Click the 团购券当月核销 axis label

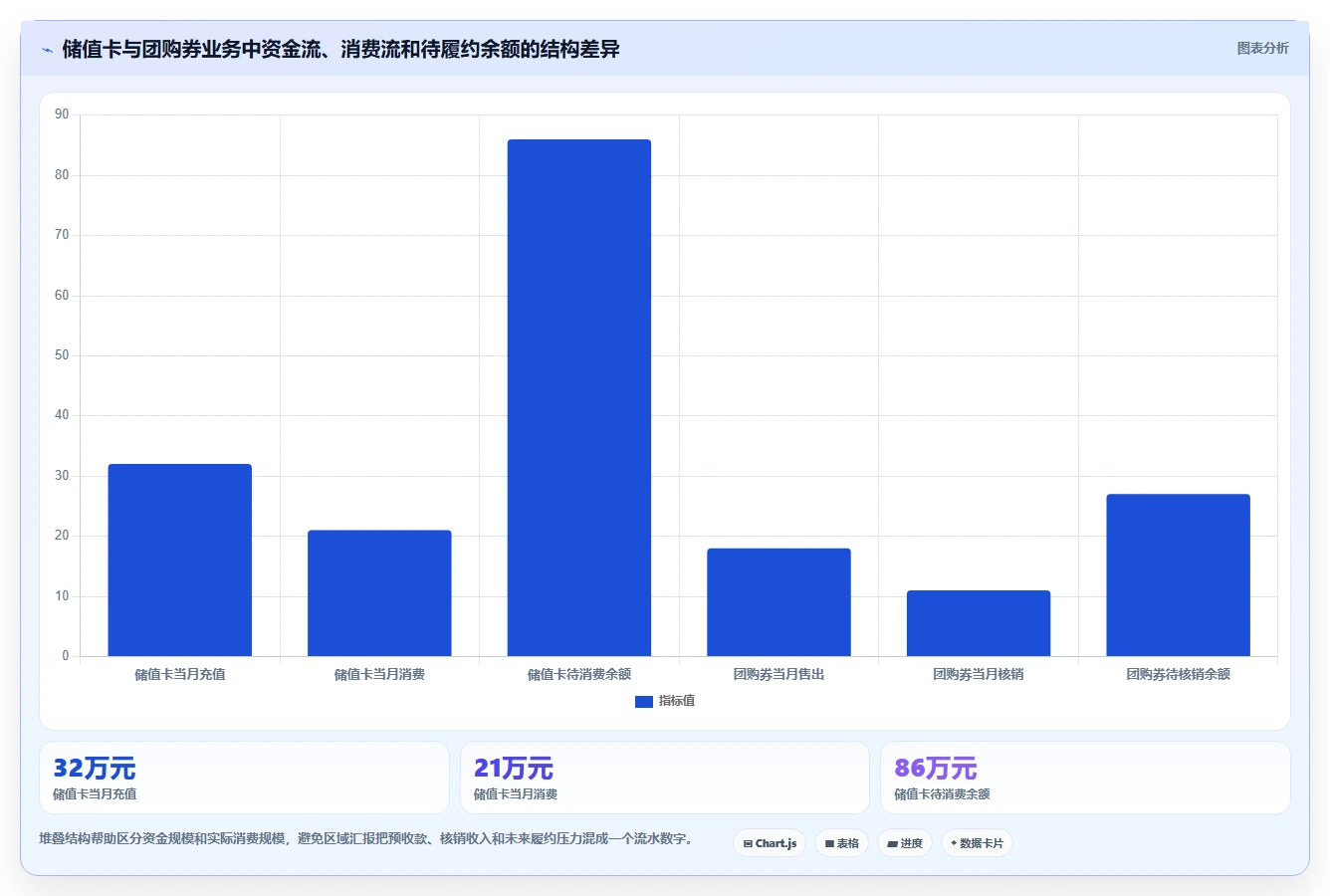click(979, 674)
